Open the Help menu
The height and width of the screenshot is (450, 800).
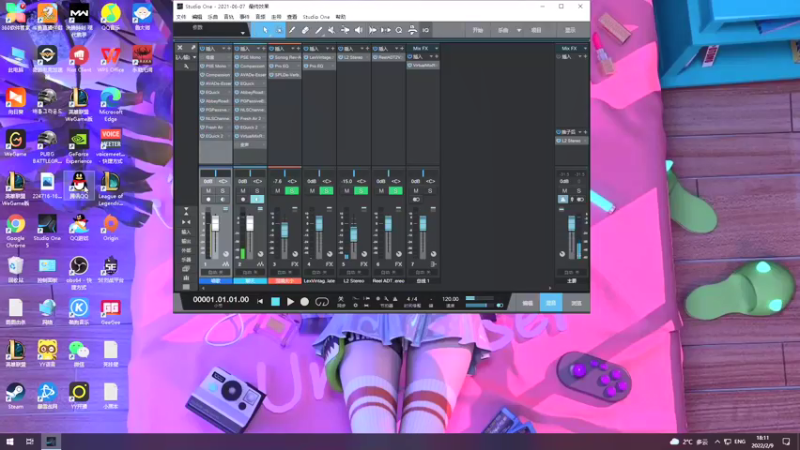341,17
